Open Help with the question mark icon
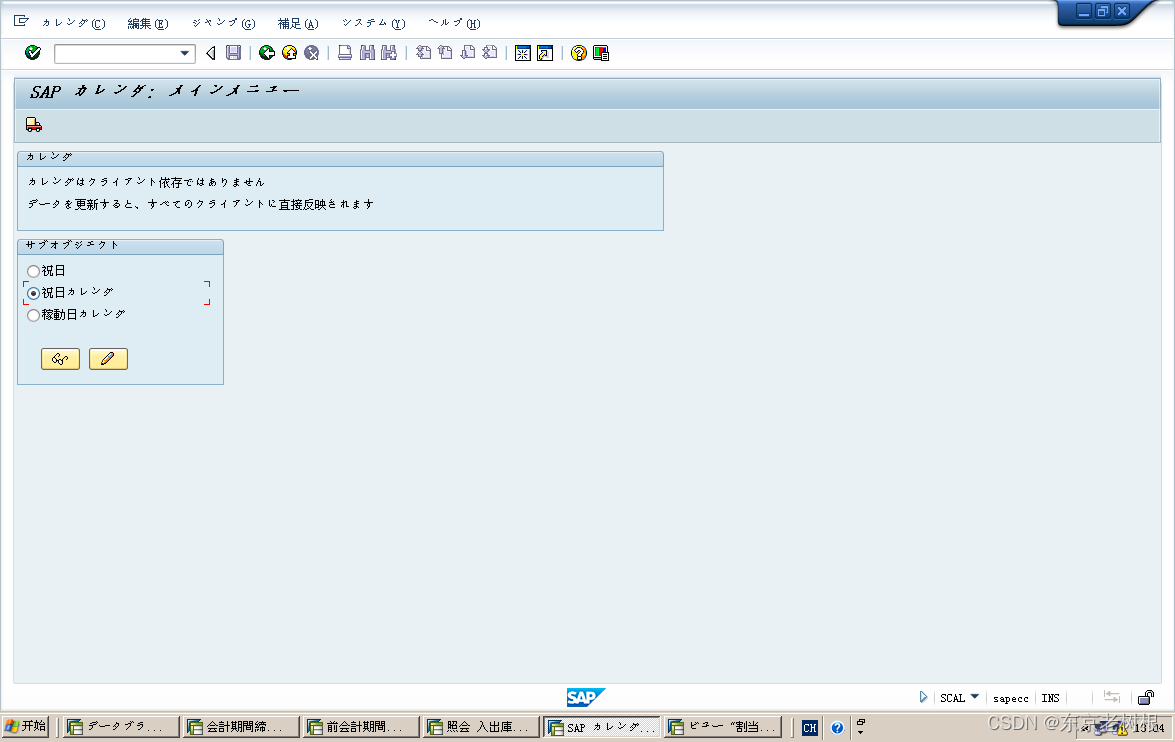Image resolution: width=1175 pixels, height=742 pixels. (579, 52)
